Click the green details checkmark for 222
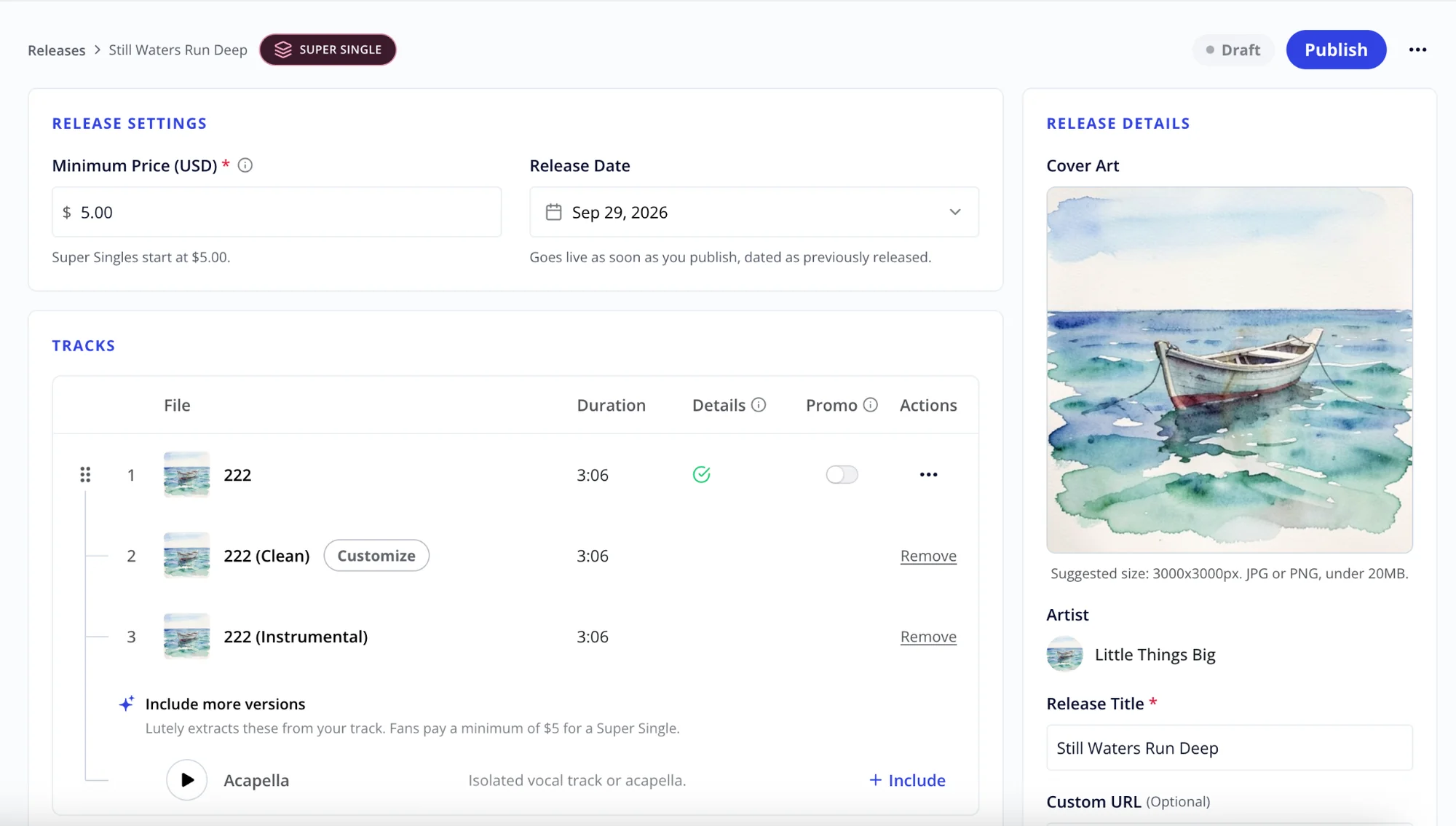1456x826 pixels. (701, 475)
